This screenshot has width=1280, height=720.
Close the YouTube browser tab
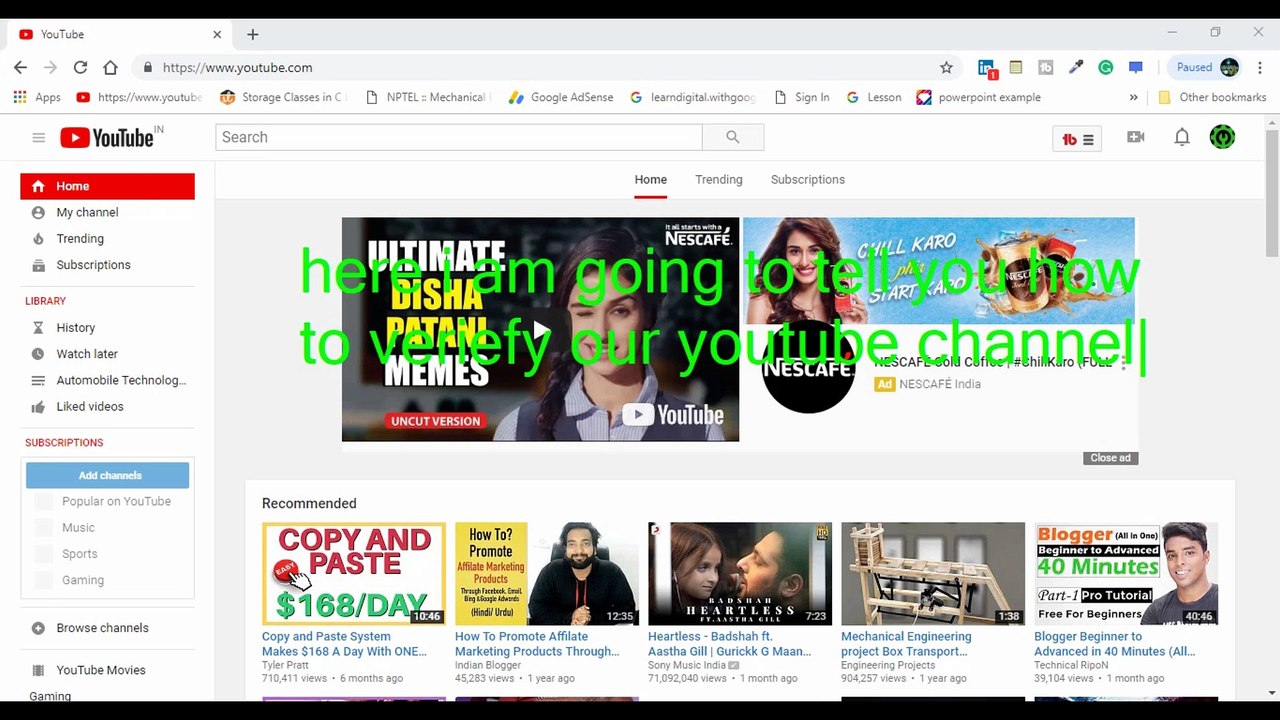click(x=217, y=34)
